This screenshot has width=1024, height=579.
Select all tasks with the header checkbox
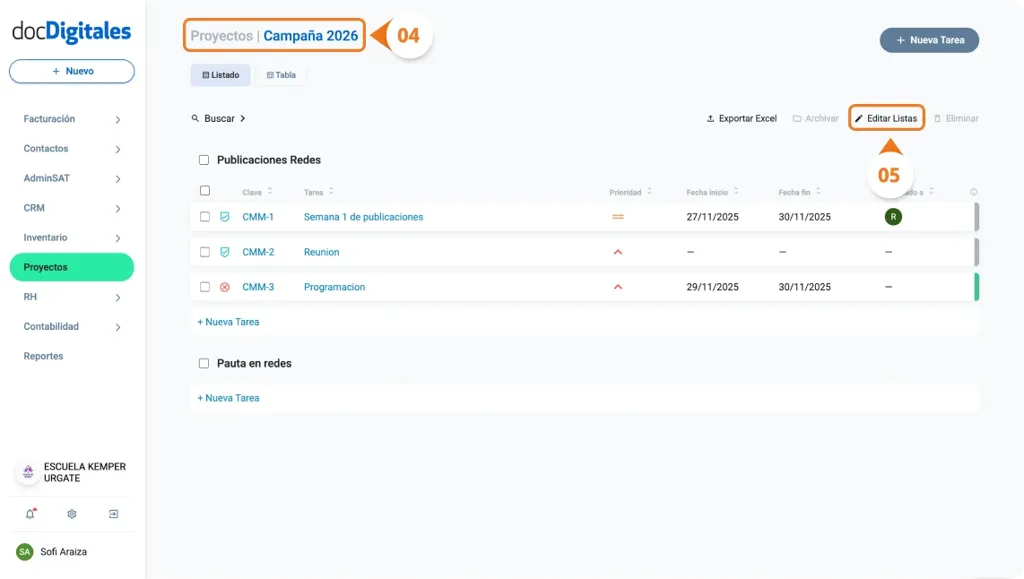[205, 190]
